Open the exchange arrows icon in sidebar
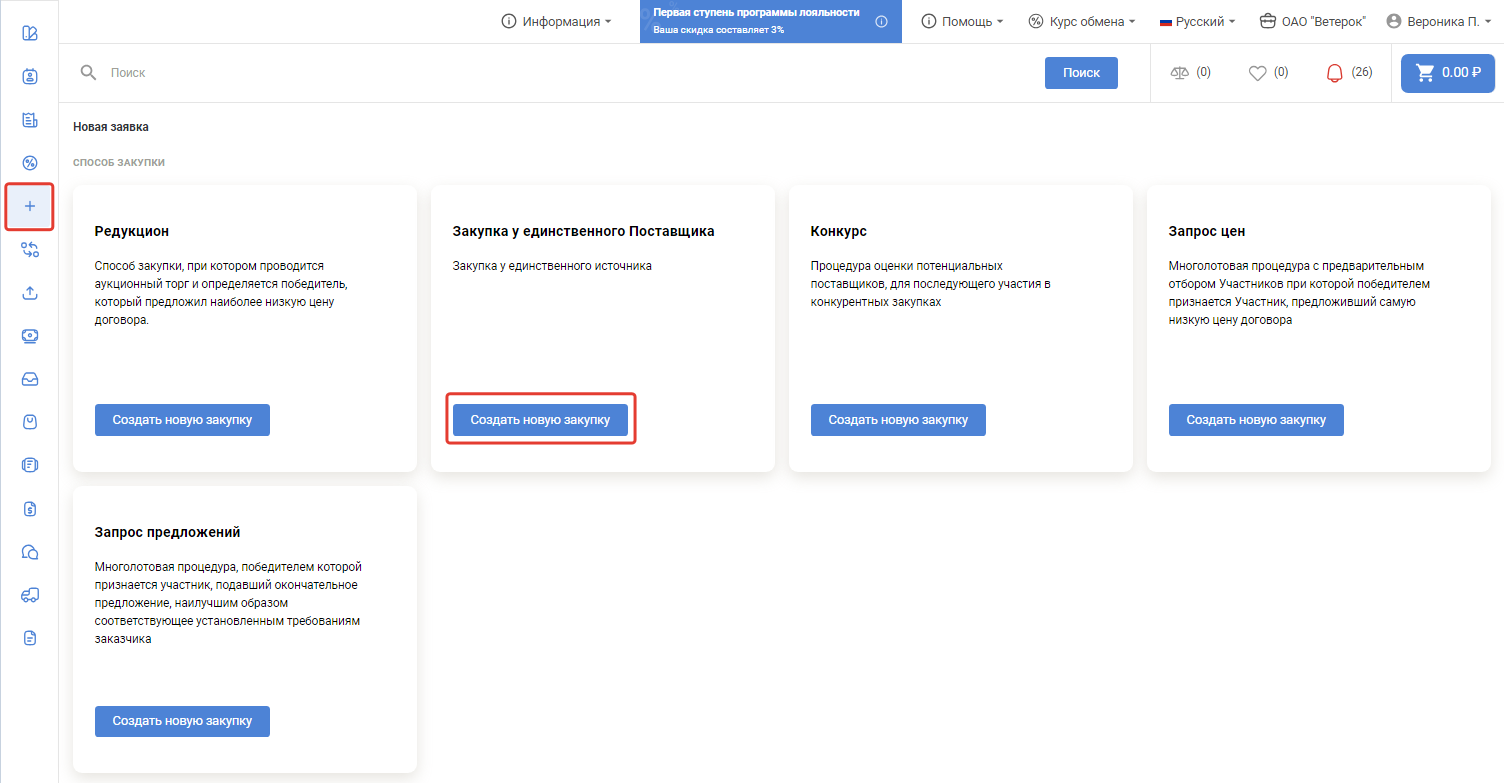 coord(30,250)
